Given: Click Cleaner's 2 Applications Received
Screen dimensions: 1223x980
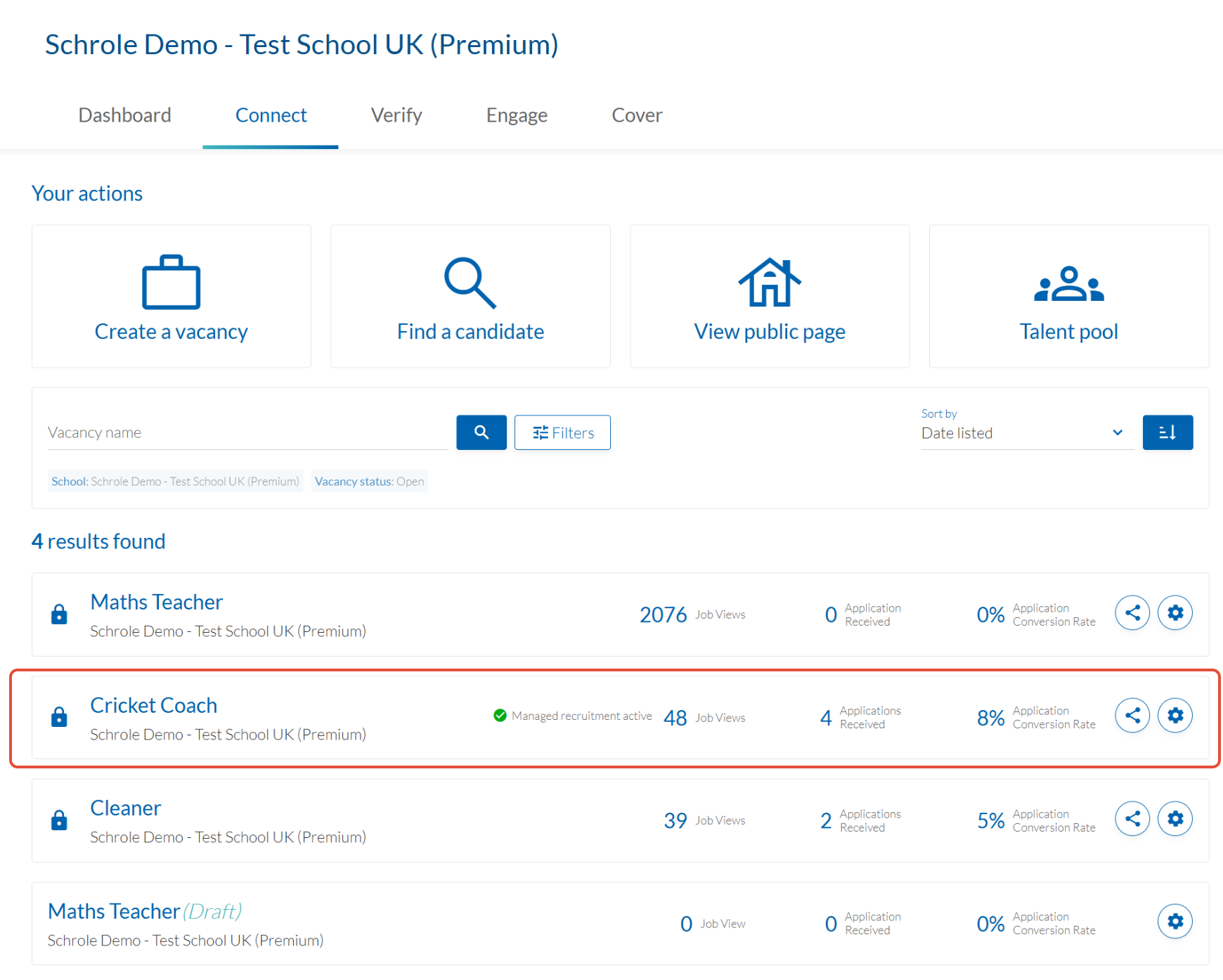Looking at the screenshot, I should pos(860,820).
